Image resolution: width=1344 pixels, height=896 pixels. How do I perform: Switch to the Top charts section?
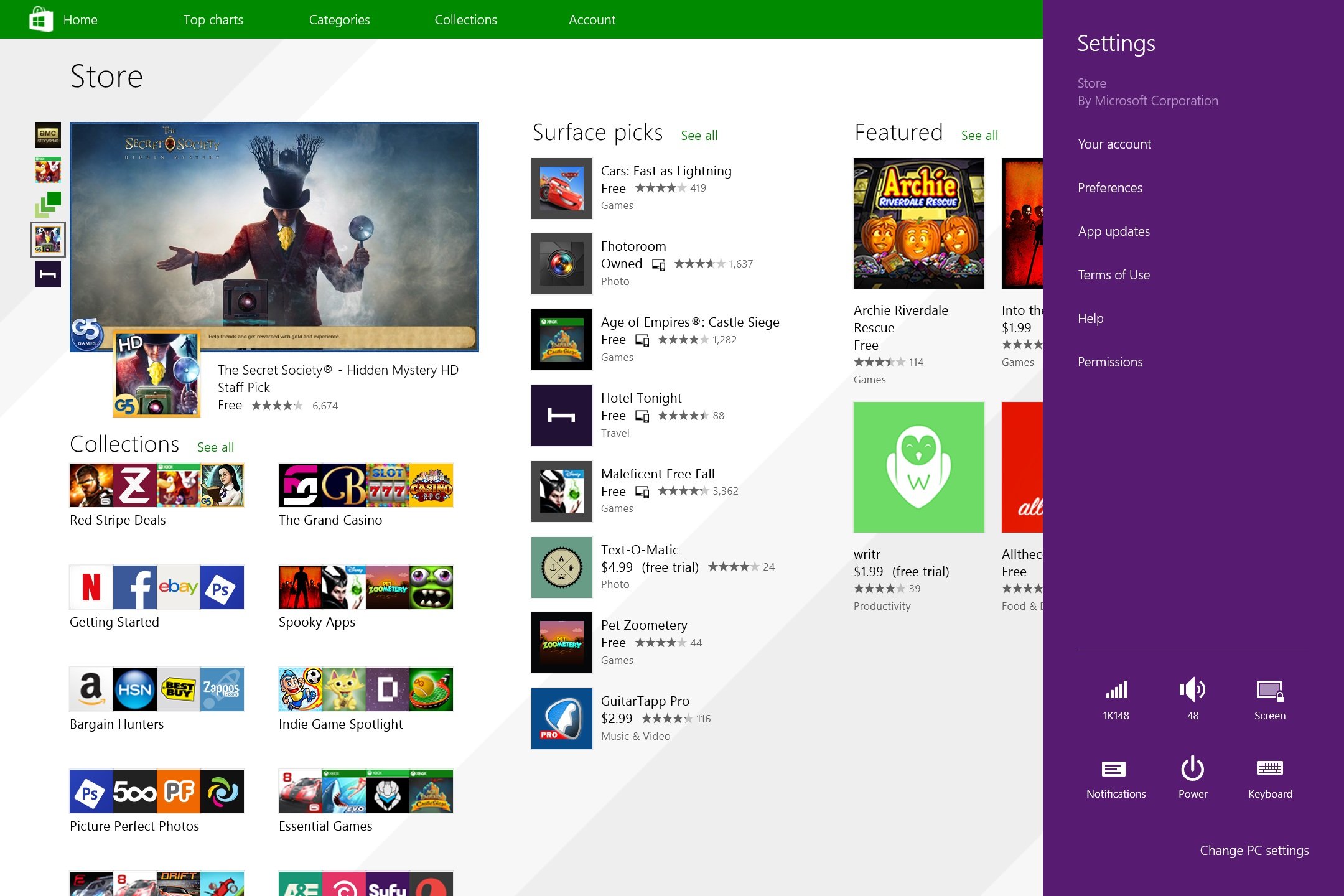coord(212,19)
